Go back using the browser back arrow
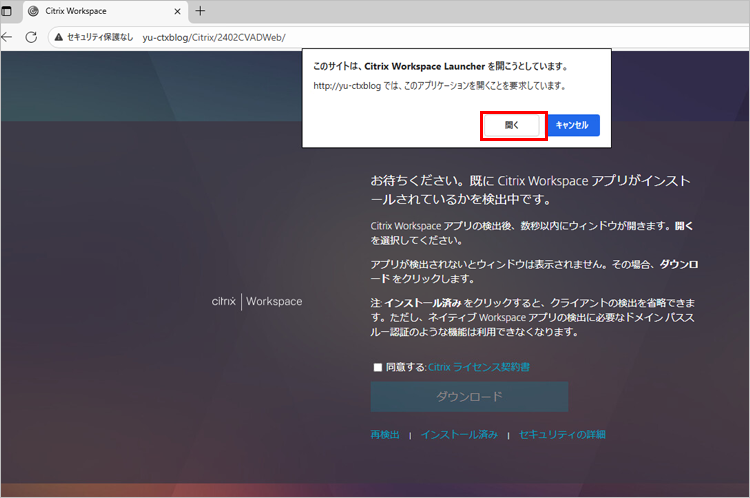Image resolution: width=750 pixels, height=498 pixels. [x=6, y=37]
